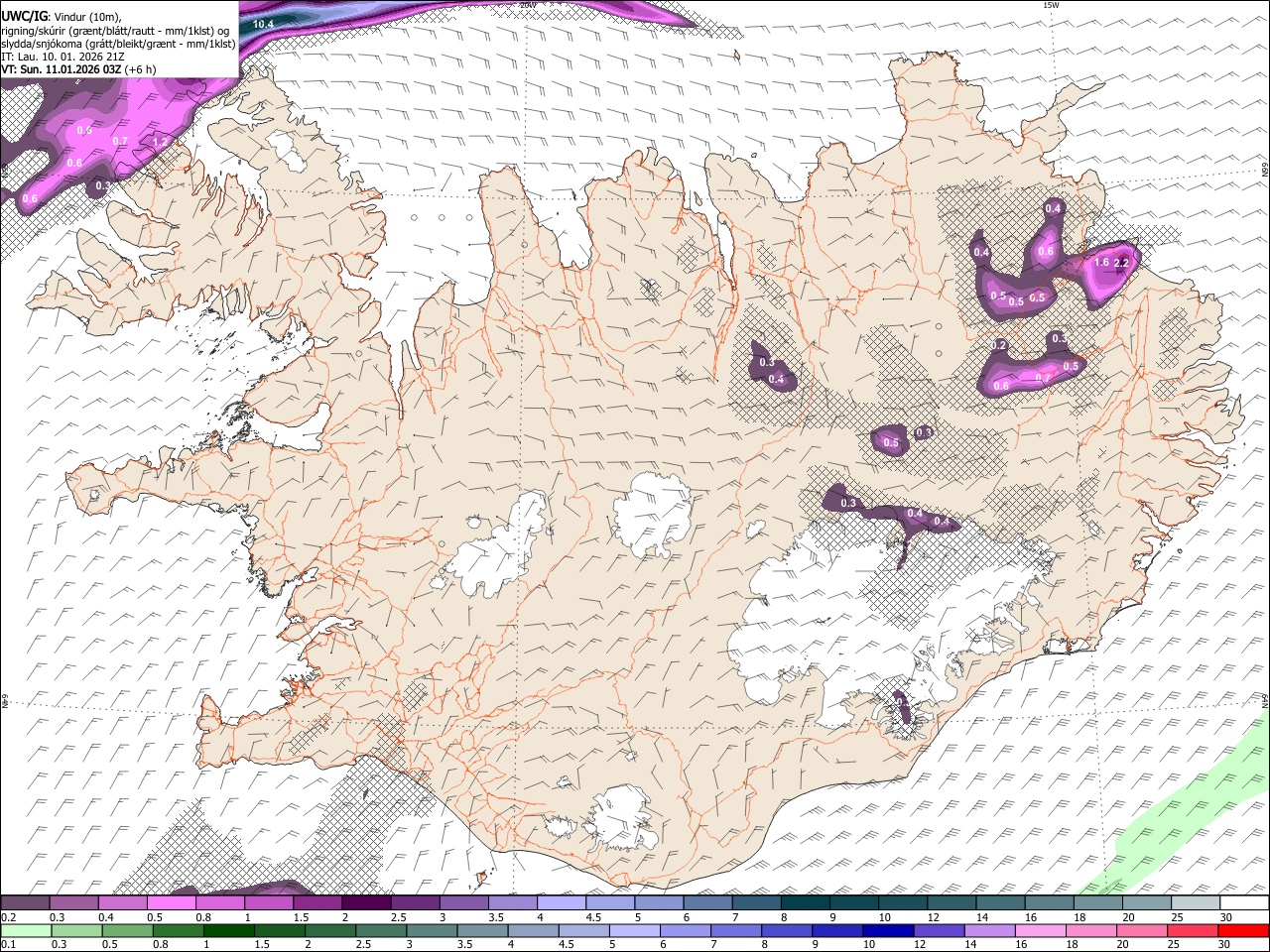
Task: Pick lavender upper-row swatch labeled 4
Action: coord(562,903)
